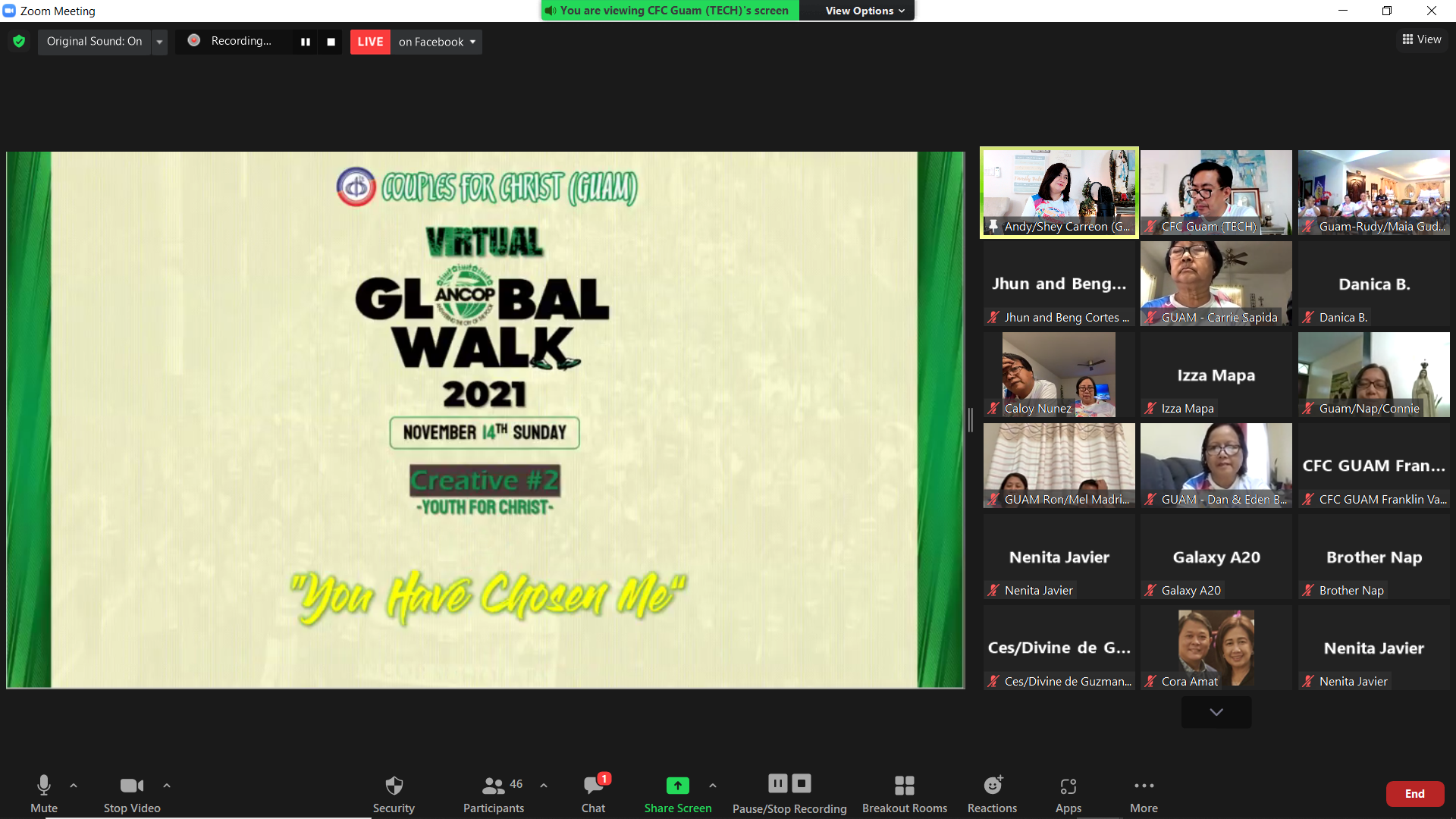Screen dimensions: 1456x819
Task: Click the Recording... status label
Action: coord(241,41)
